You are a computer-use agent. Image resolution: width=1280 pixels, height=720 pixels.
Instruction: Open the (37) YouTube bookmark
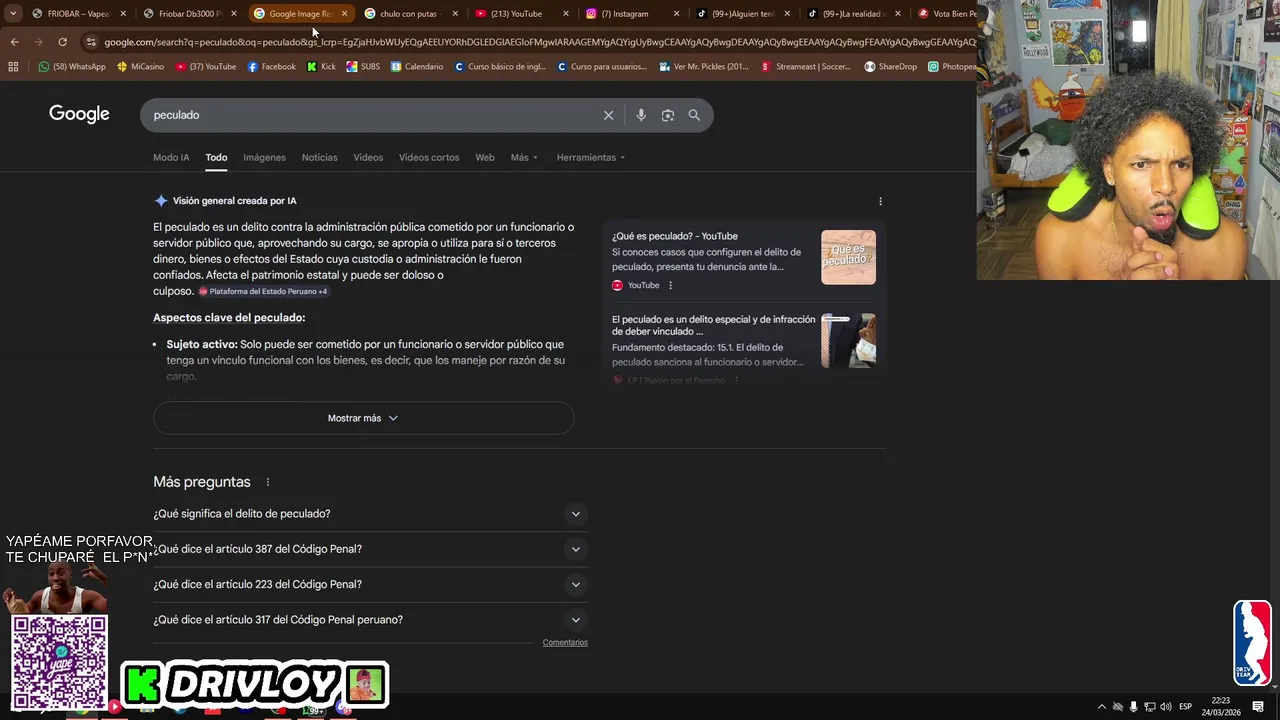[x=206, y=67]
